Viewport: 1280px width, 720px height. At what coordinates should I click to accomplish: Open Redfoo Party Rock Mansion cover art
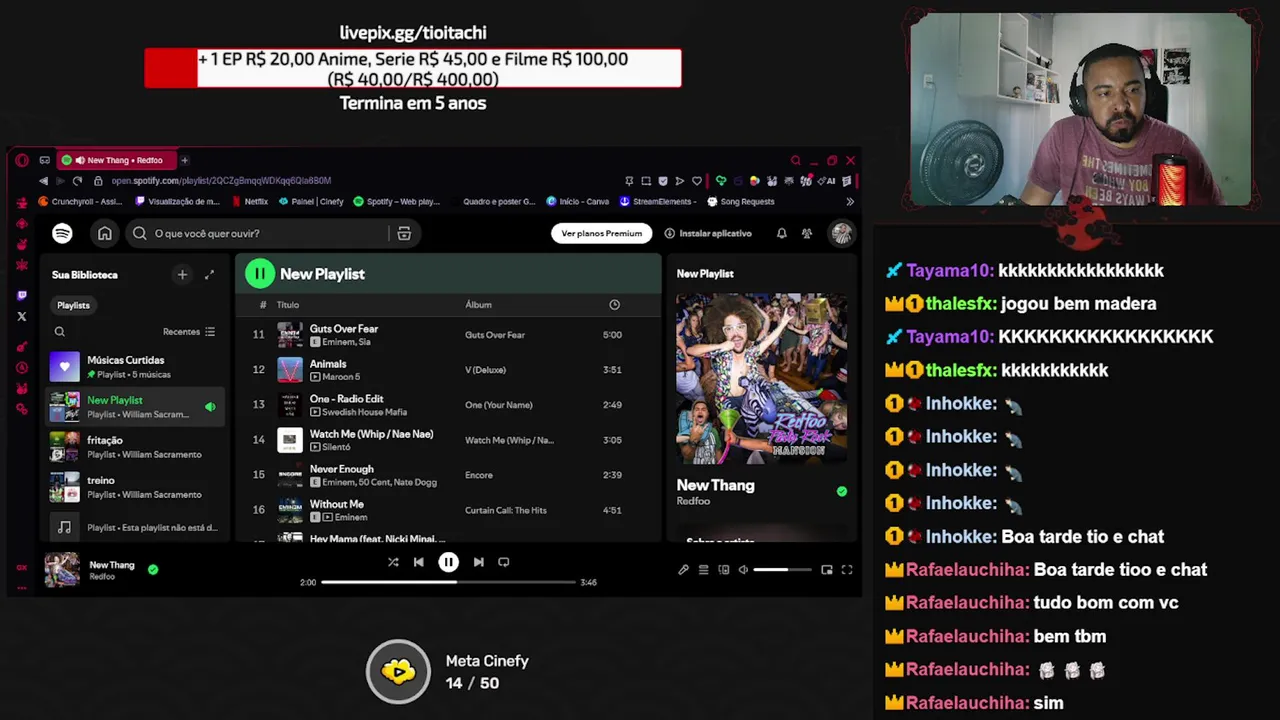tap(762, 379)
